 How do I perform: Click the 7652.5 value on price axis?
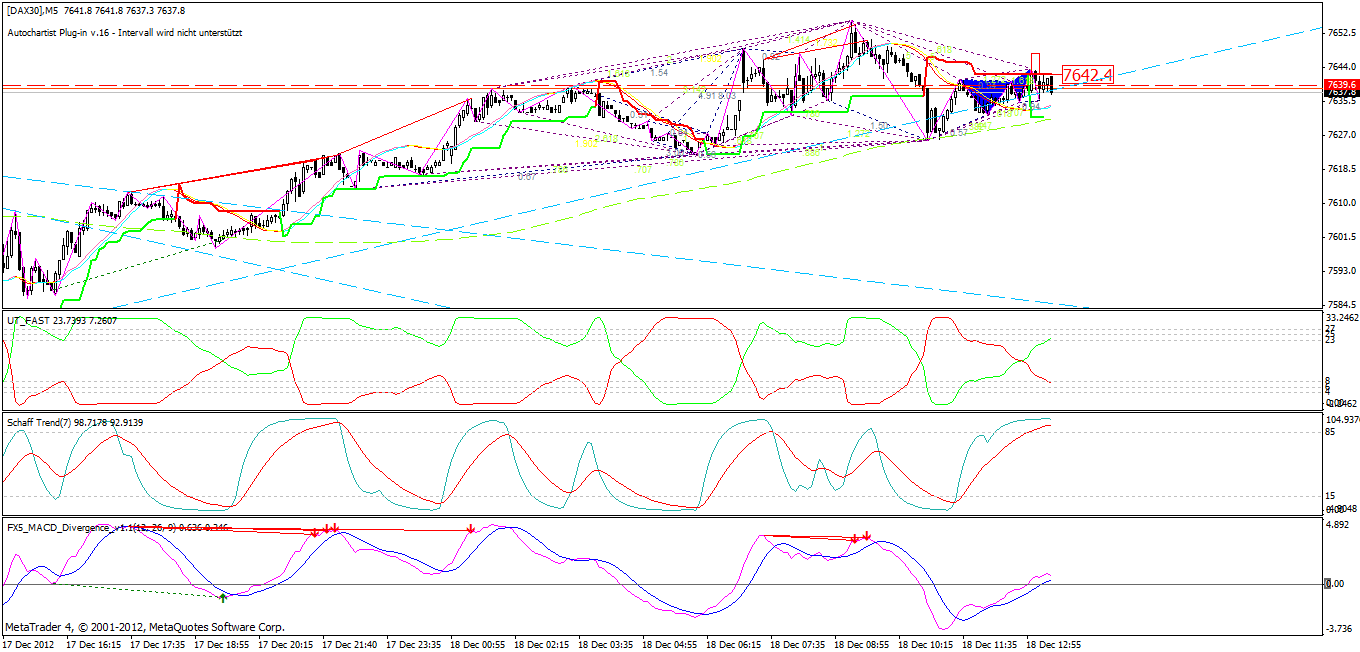pos(1341,33)
